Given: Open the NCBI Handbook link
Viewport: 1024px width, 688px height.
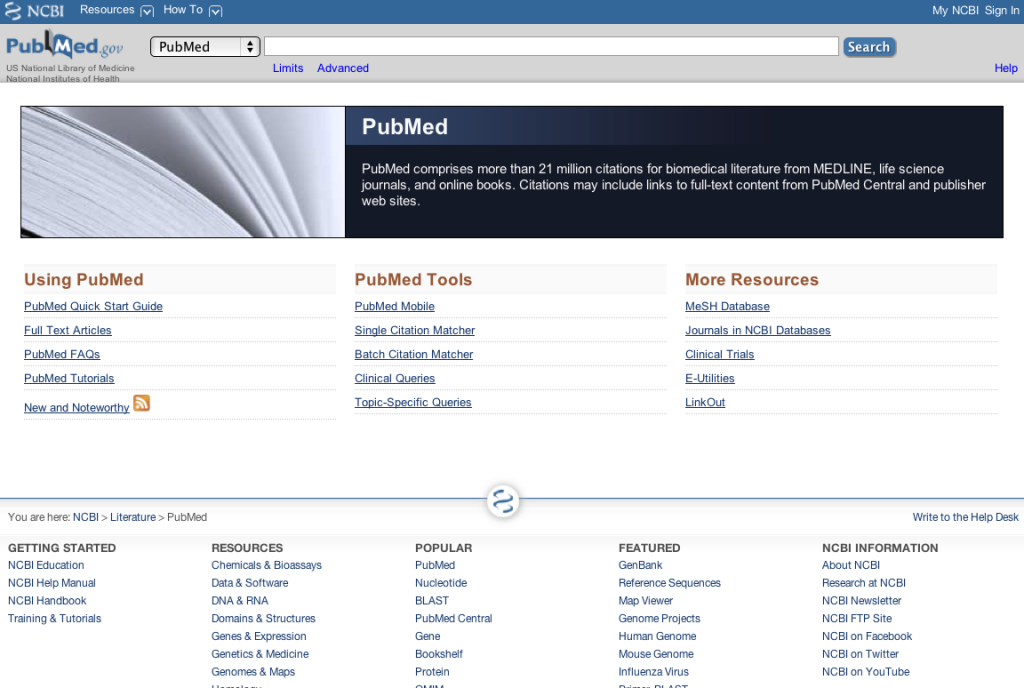Looking at the screenshot, I should coord(47,601).
